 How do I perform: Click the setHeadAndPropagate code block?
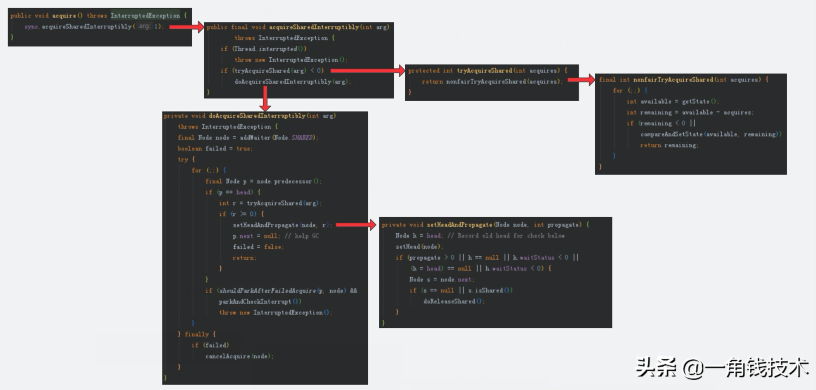495,272
